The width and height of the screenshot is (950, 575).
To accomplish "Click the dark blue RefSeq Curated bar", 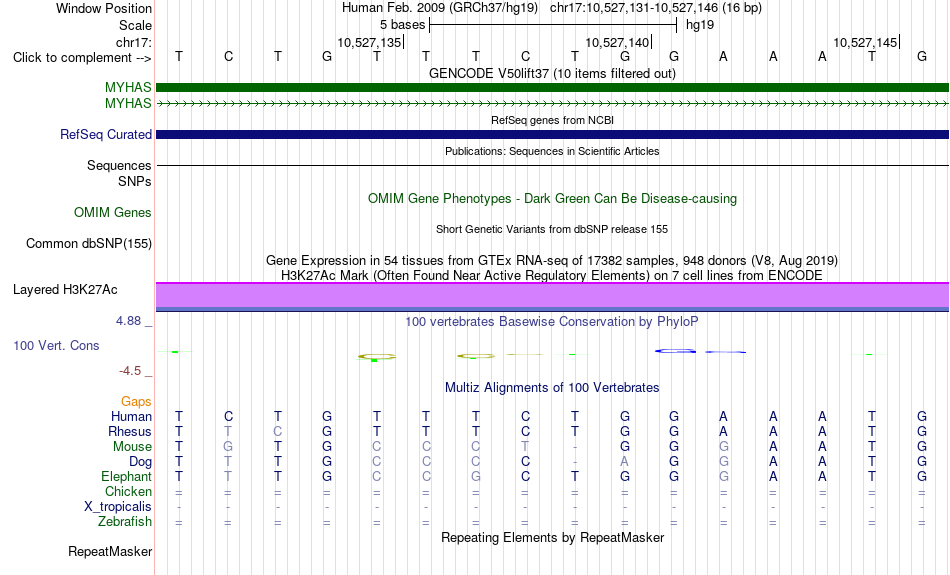I will pos(552,135).
